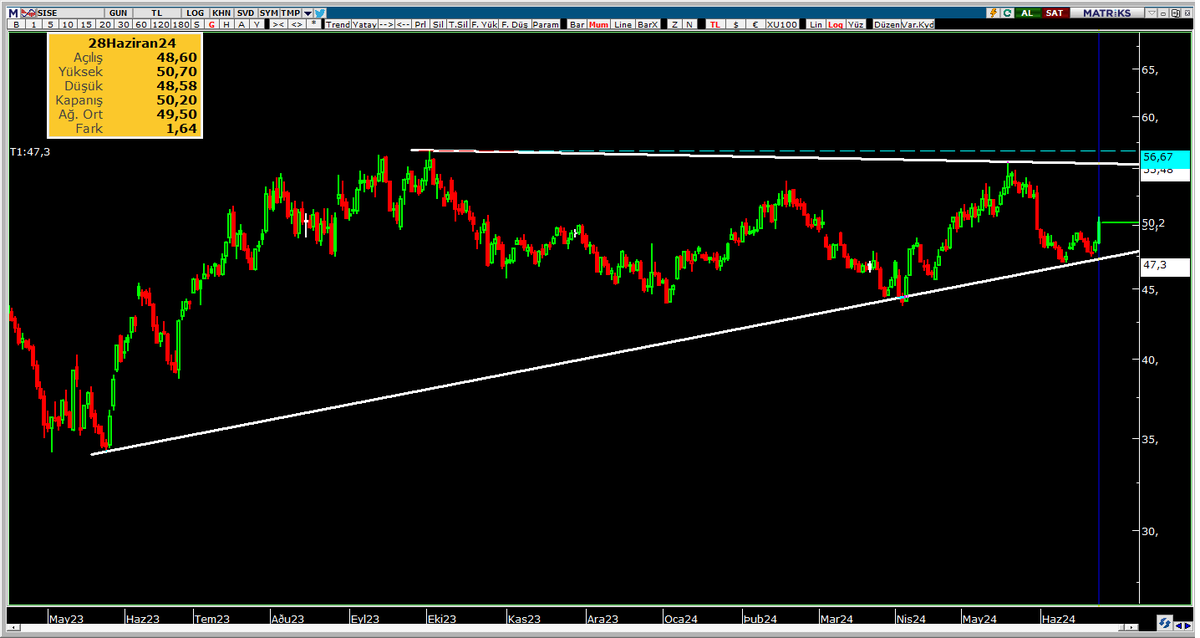The height and width of the screenshot is (638, 1200).
Task: Select the 15 minute period
Action: click(87, 24)
